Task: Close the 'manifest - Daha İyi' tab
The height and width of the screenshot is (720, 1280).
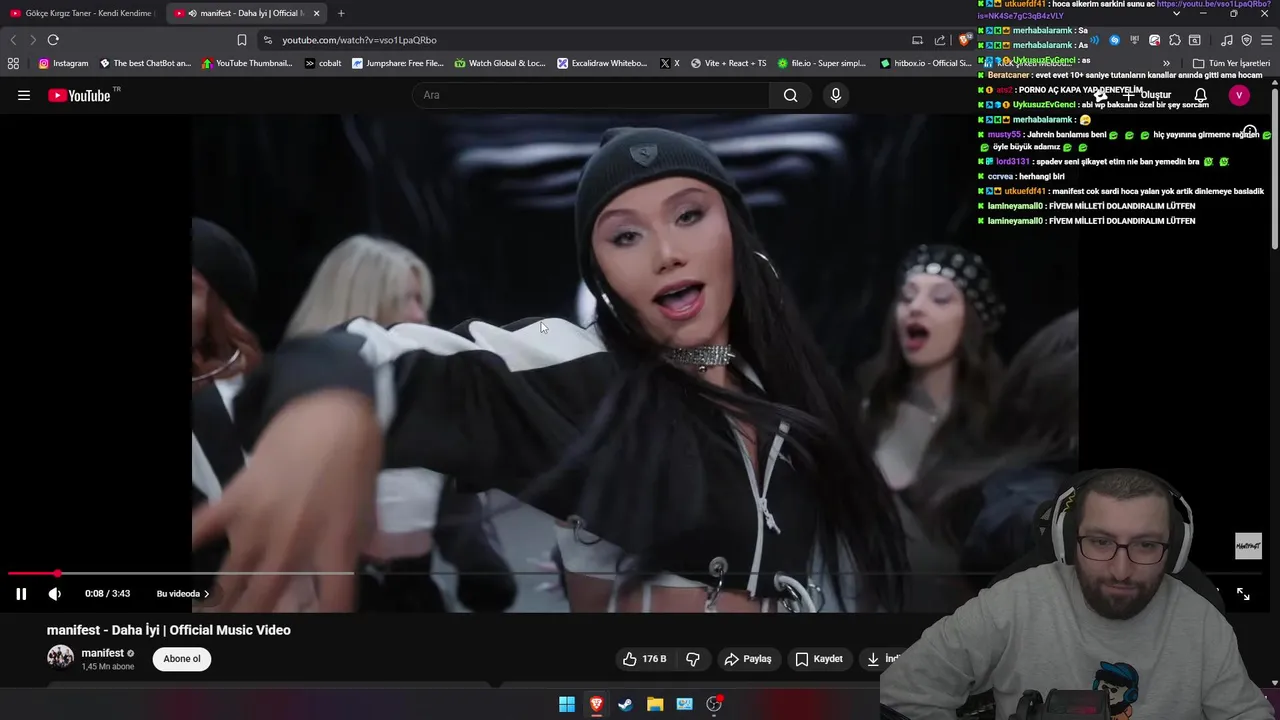Action: (316, 13)
